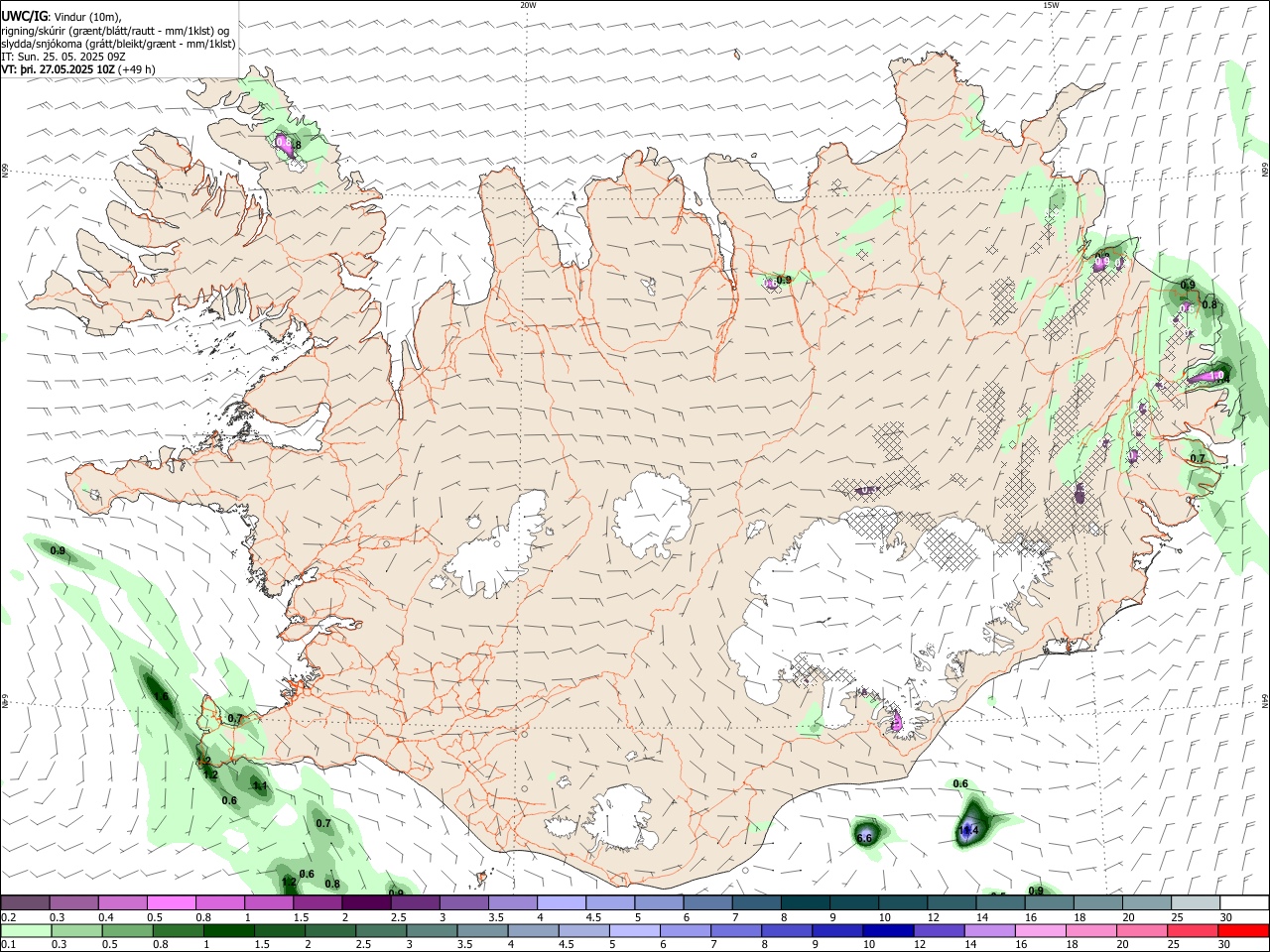Viewport: 1270px width, 952px height.
Task: Click the '1.4' precipitation value over the southeast ocean
Action: coord(969,830)
